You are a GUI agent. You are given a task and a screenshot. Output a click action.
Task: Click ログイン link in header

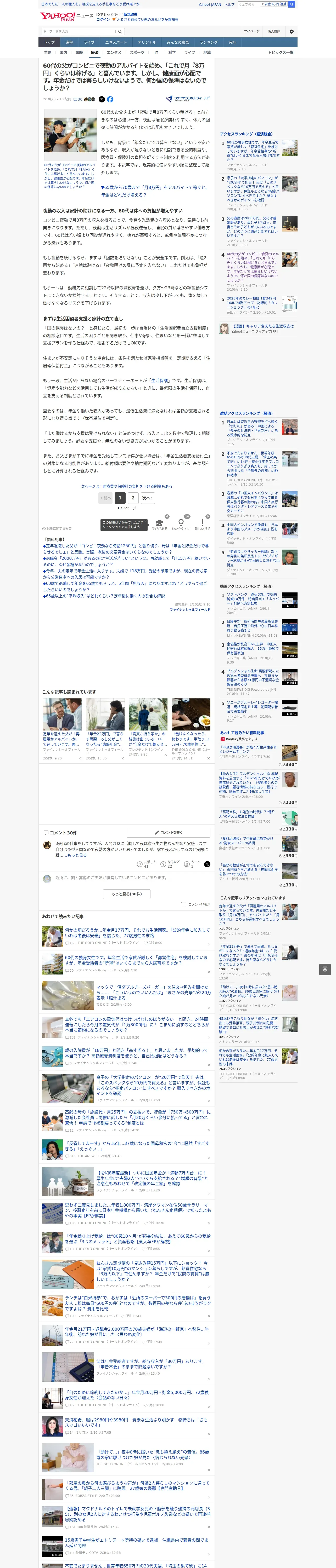click(x=103, y=20)
